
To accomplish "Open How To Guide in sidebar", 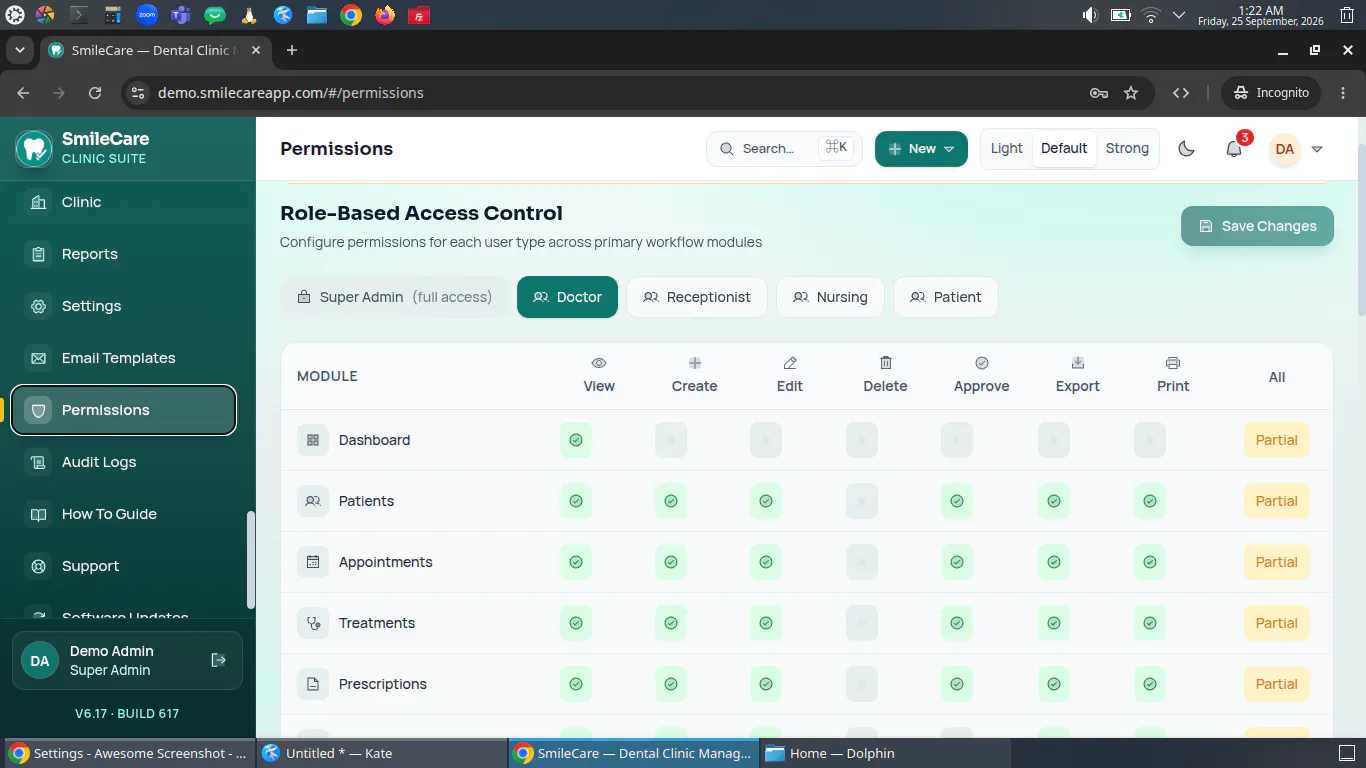I will tap(124, 514).
